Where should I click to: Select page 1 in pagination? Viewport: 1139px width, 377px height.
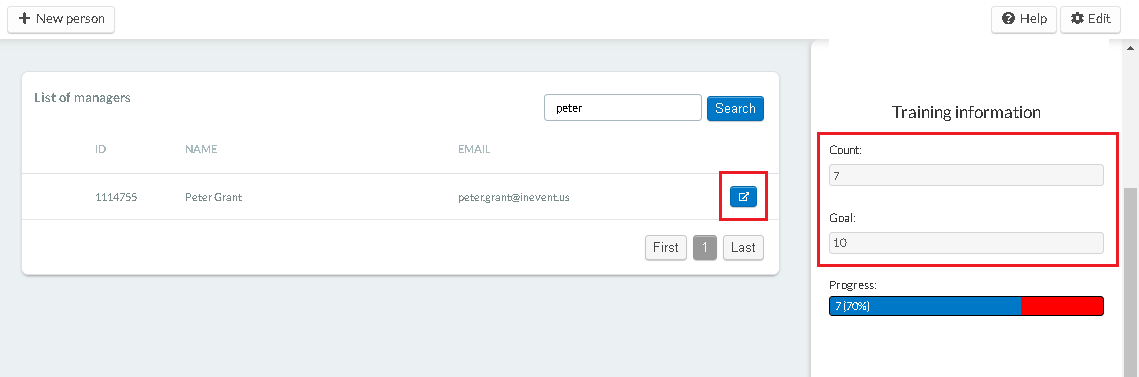click(x=705, y=248)
